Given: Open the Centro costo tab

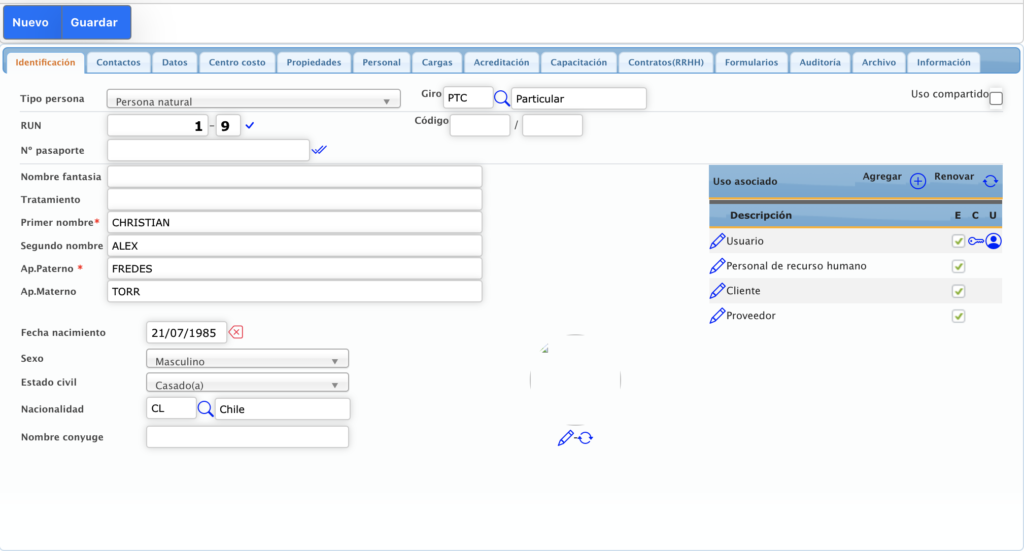Looking at the screenshot, I should [x=237, y=63].
